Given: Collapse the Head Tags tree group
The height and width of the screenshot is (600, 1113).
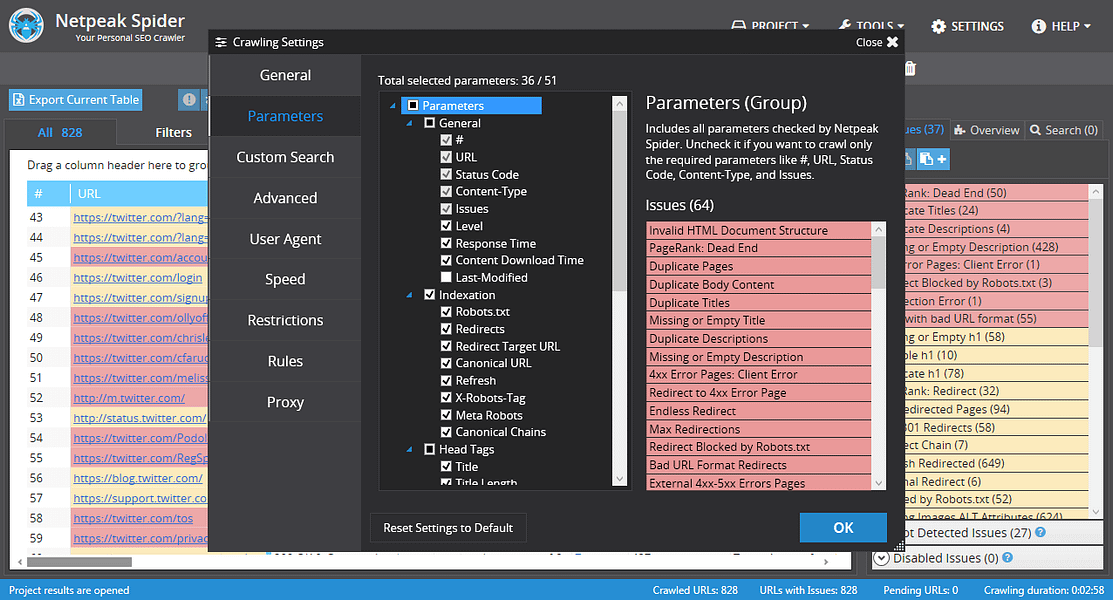Looking at the screenshot, I should (x=408, y=450).
